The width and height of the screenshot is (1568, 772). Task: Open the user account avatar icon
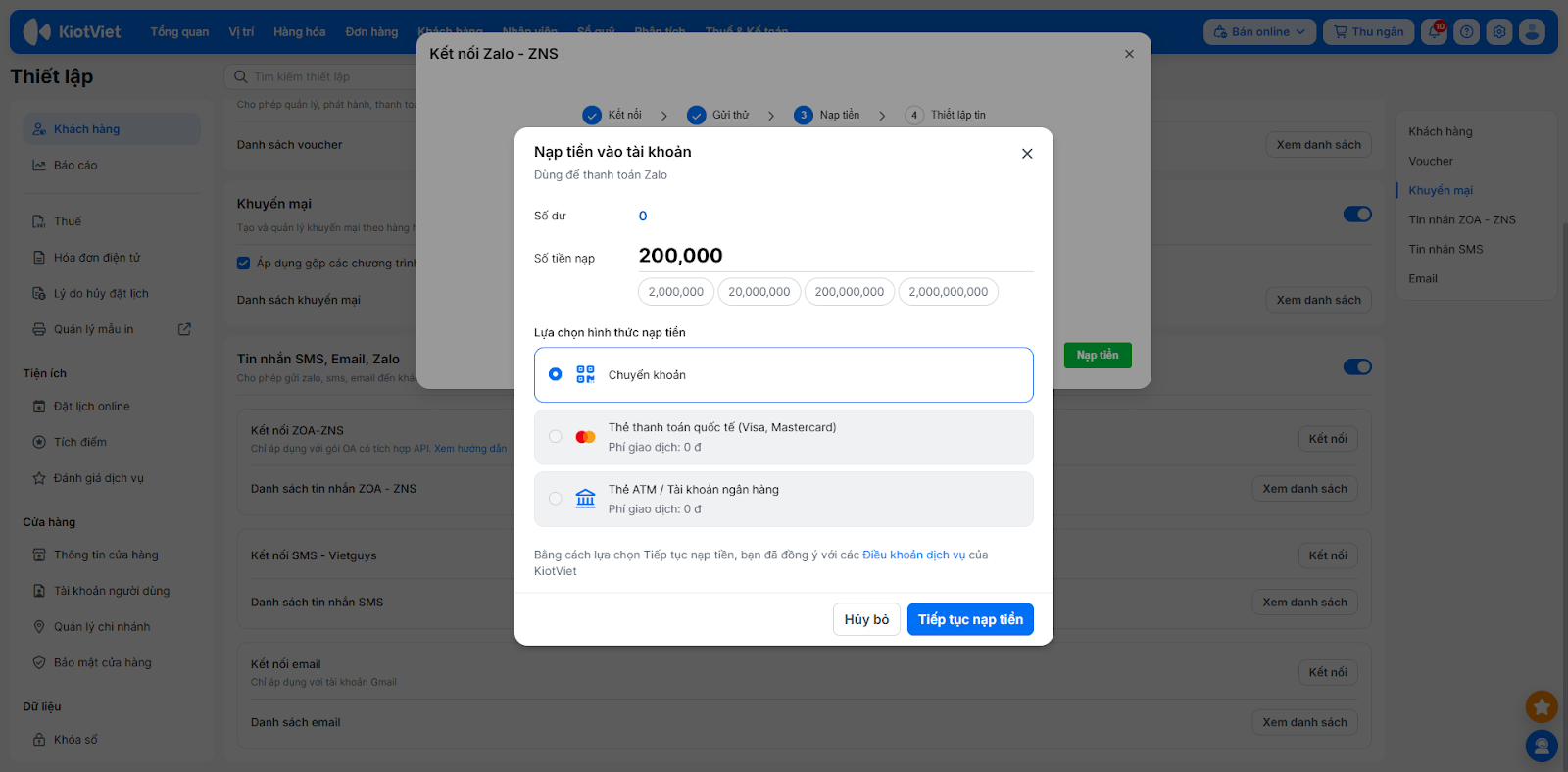point(1532,32)
